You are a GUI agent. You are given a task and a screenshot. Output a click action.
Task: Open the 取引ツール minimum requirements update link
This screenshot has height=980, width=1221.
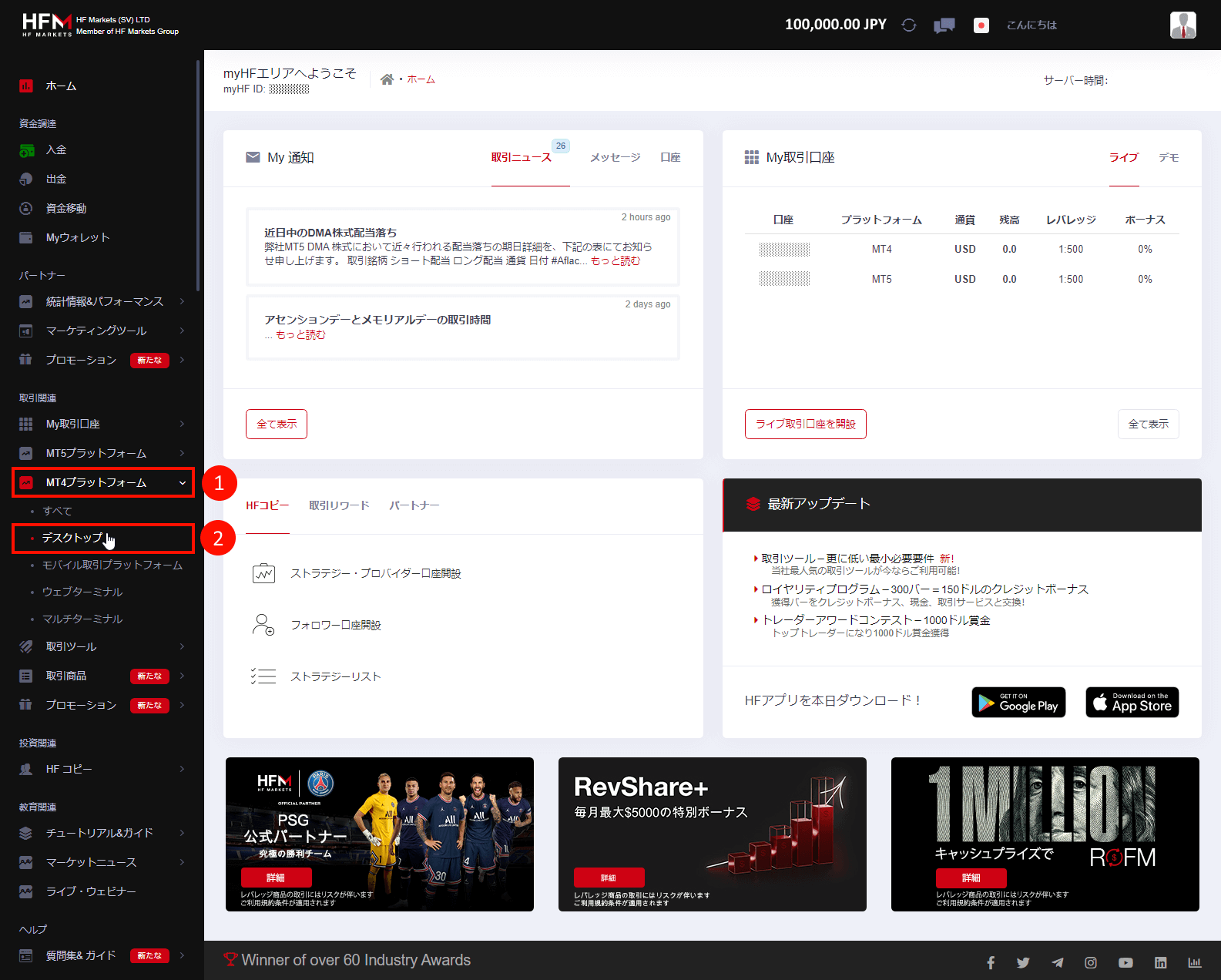tap(847, 559)
